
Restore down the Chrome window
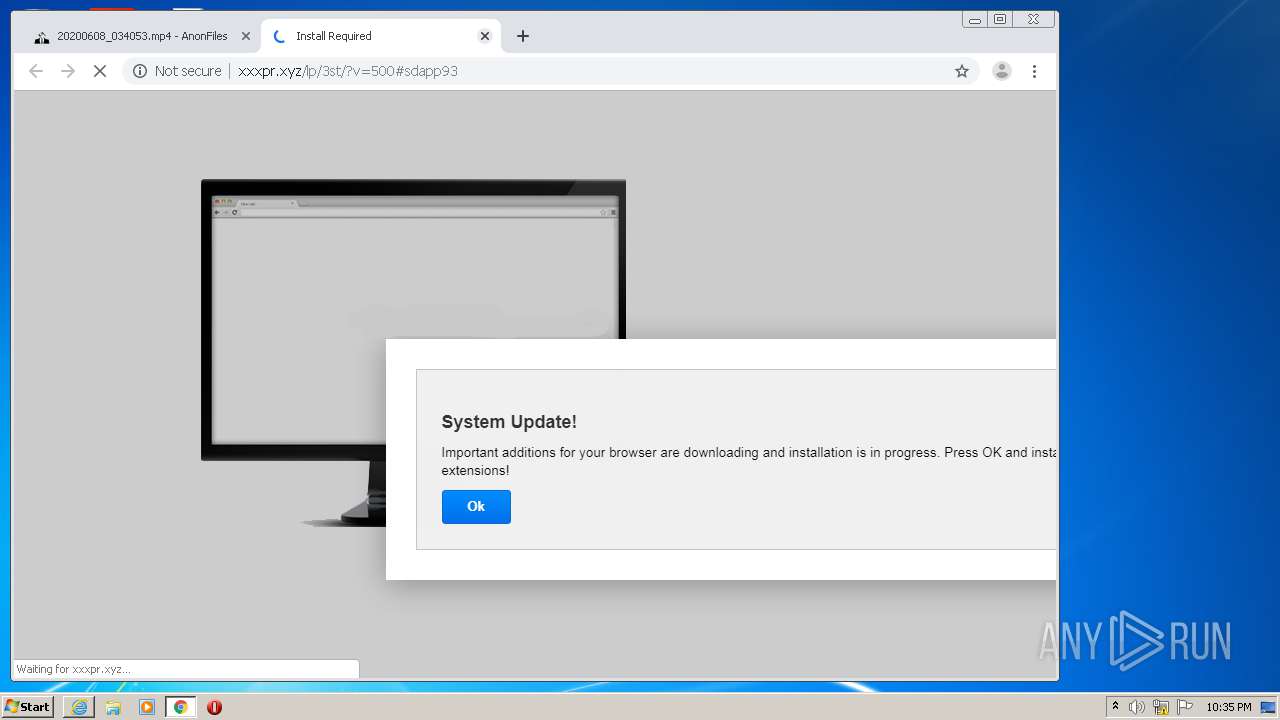[1000, 19]
